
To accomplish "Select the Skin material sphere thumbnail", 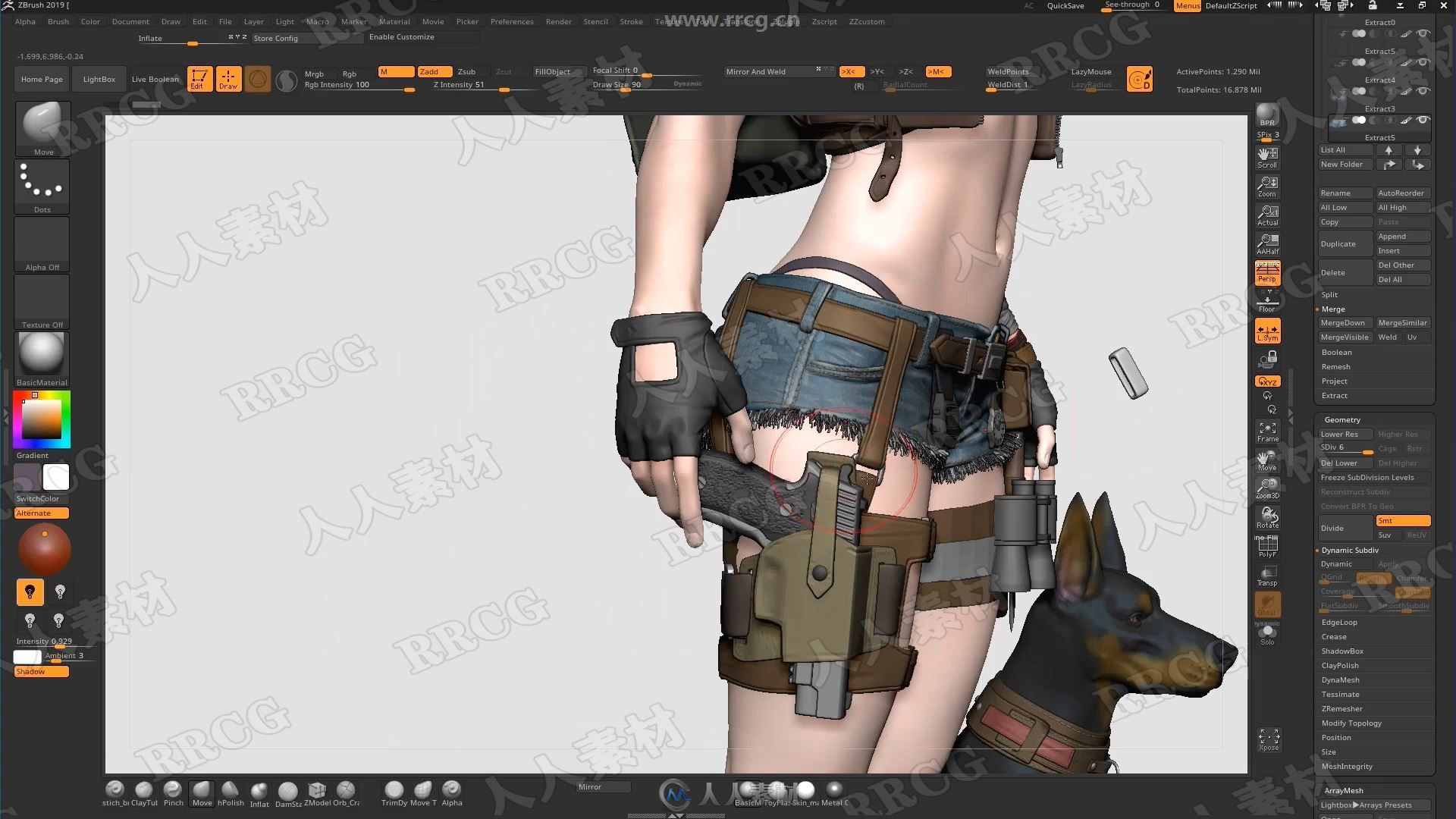I will point(805,793).
